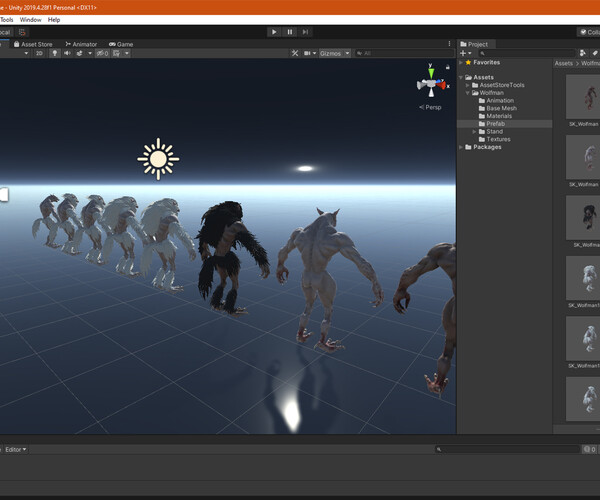Switch to the Animator tab
The height and width of the screenshot is (500, 600).
pyautogui.click(x=81, y=44)
